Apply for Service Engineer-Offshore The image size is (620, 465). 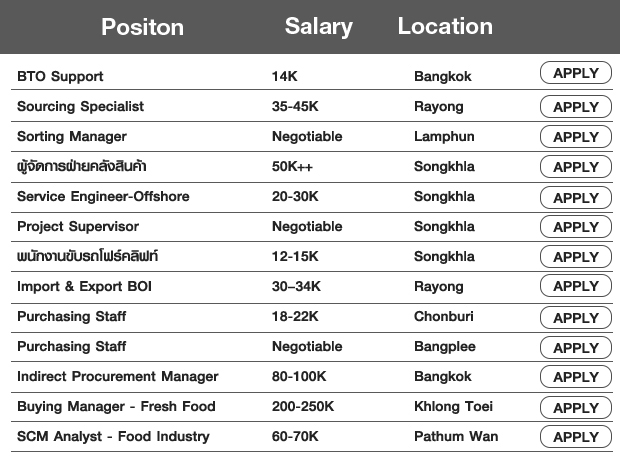pyautogui.click(x=576, y=197)
